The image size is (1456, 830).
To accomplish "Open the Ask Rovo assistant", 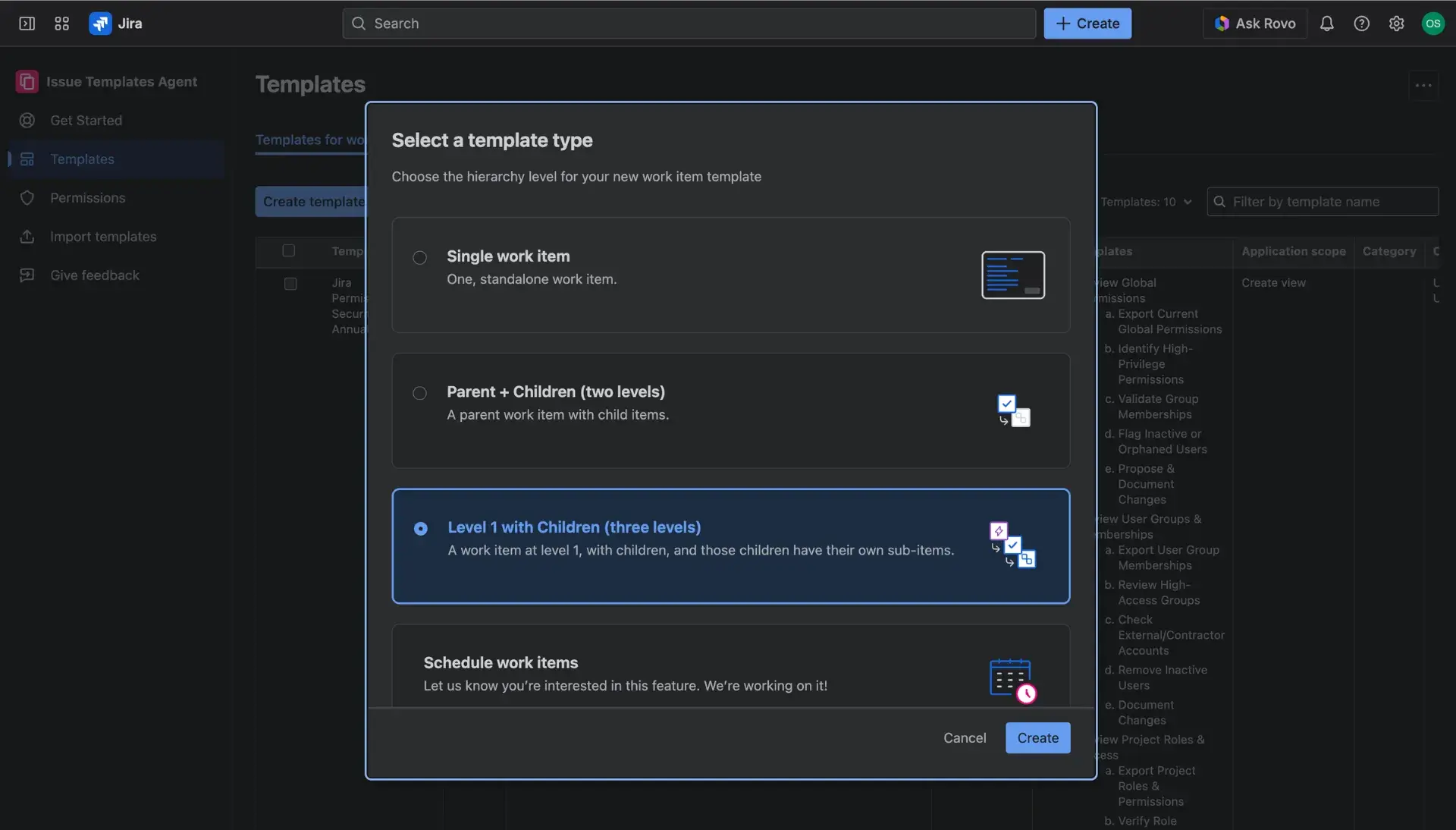I will coord(1254,24).
